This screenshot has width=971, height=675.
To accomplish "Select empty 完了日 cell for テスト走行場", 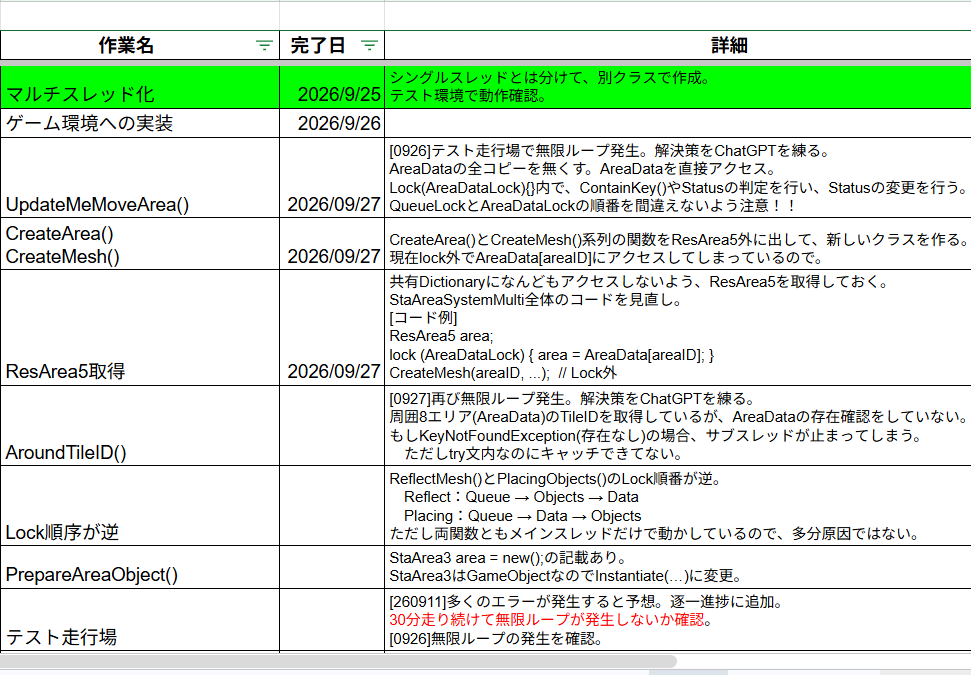I will 332,620.
